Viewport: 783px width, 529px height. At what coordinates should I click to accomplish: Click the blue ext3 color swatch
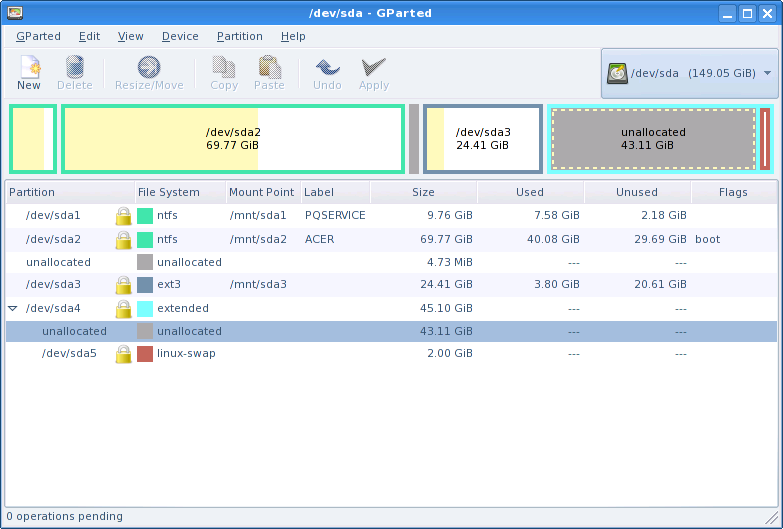(x=145, y=285)
